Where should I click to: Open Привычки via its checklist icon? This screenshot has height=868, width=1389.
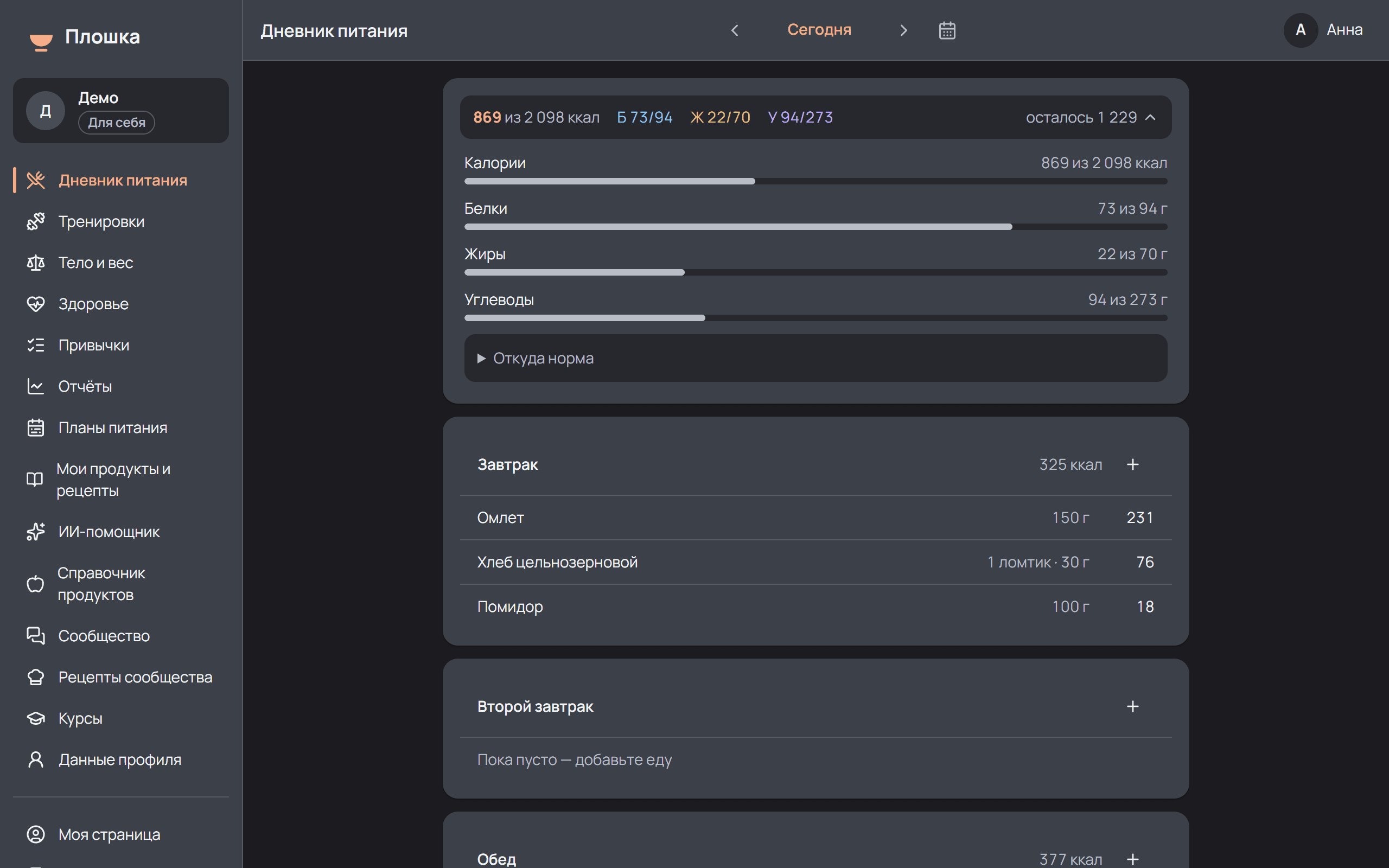click(x=36, y=345)
